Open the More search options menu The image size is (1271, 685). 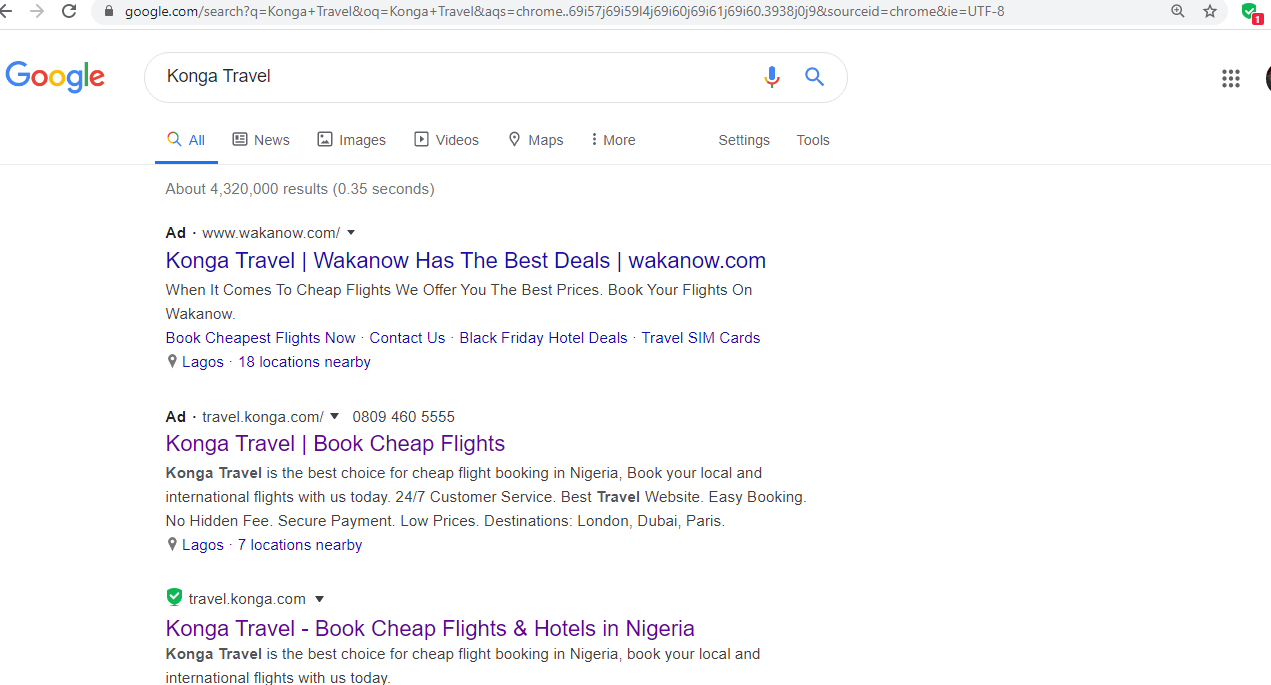pos(613,140)
